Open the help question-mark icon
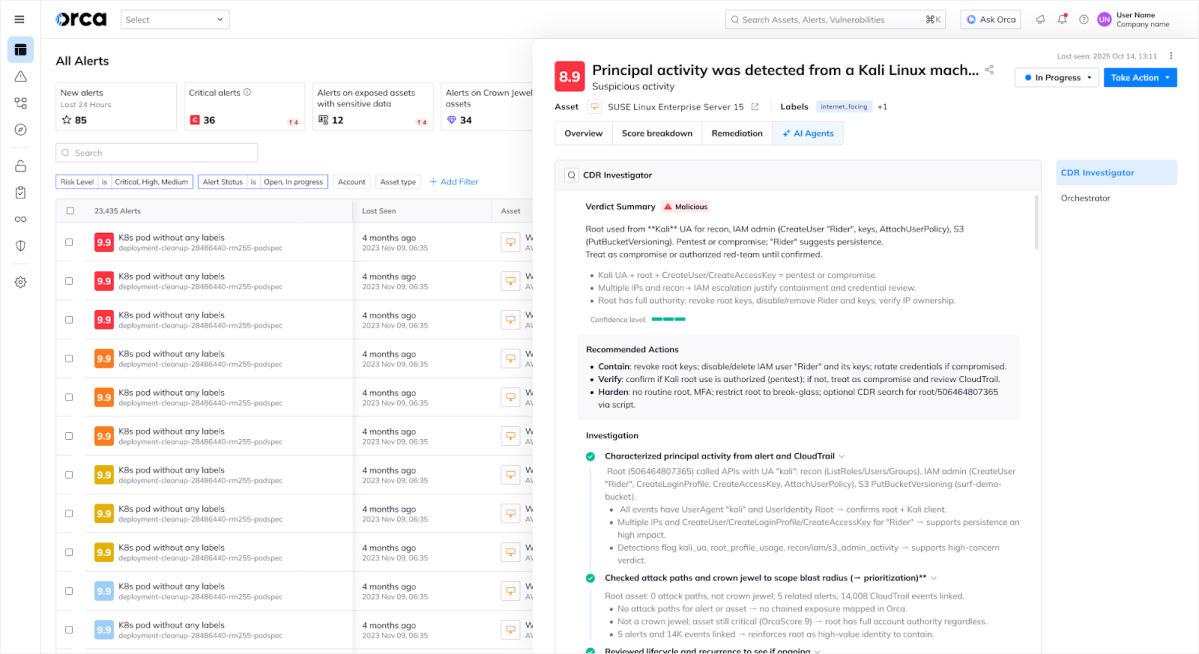The height and width of the screenshot is (654, 1199). tap(1084, 19)
